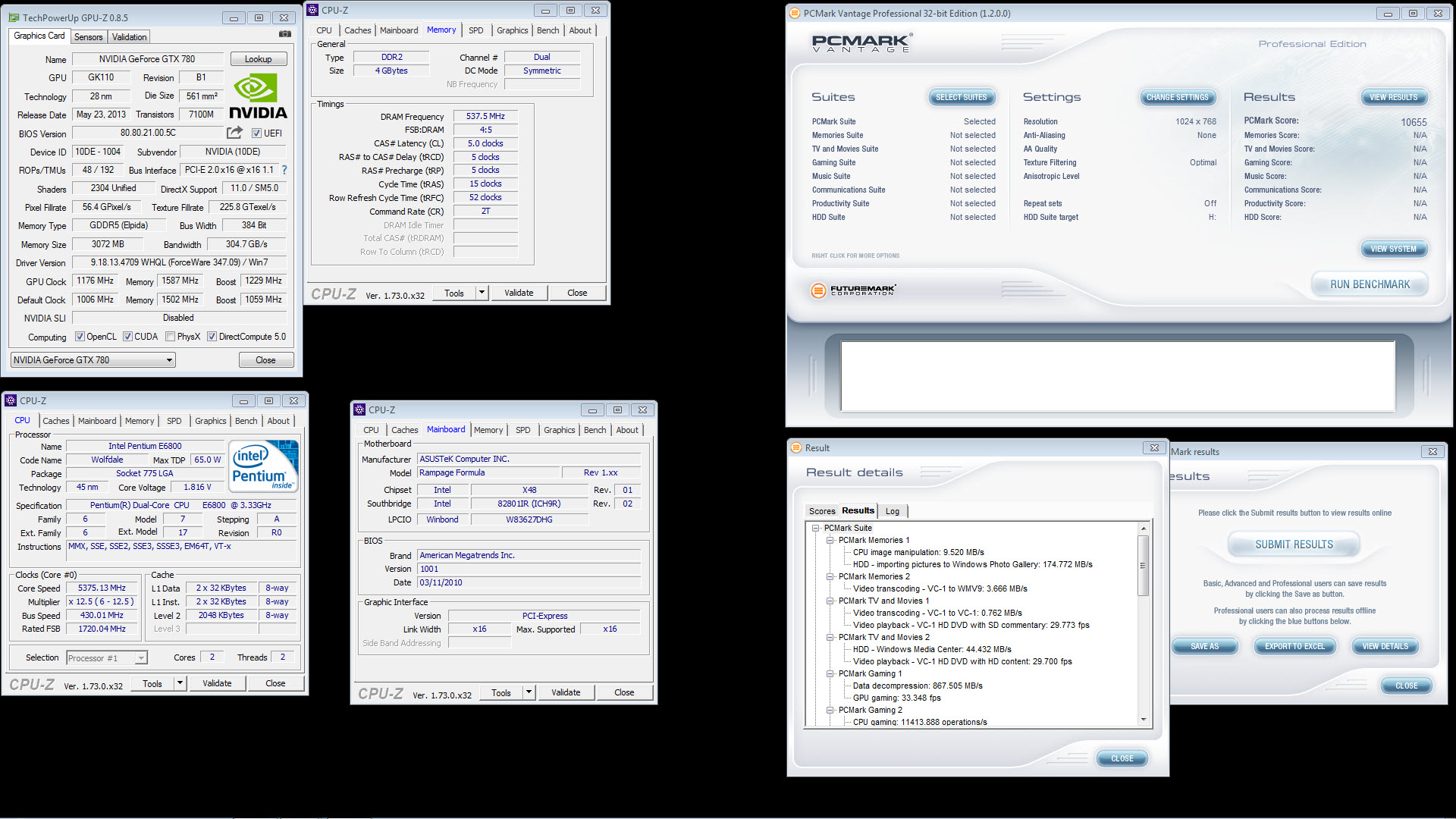1456x819 pixels.
Task: Toggle the DirectCompute 5.0 checkbox
Action: [x=212, y=337]
